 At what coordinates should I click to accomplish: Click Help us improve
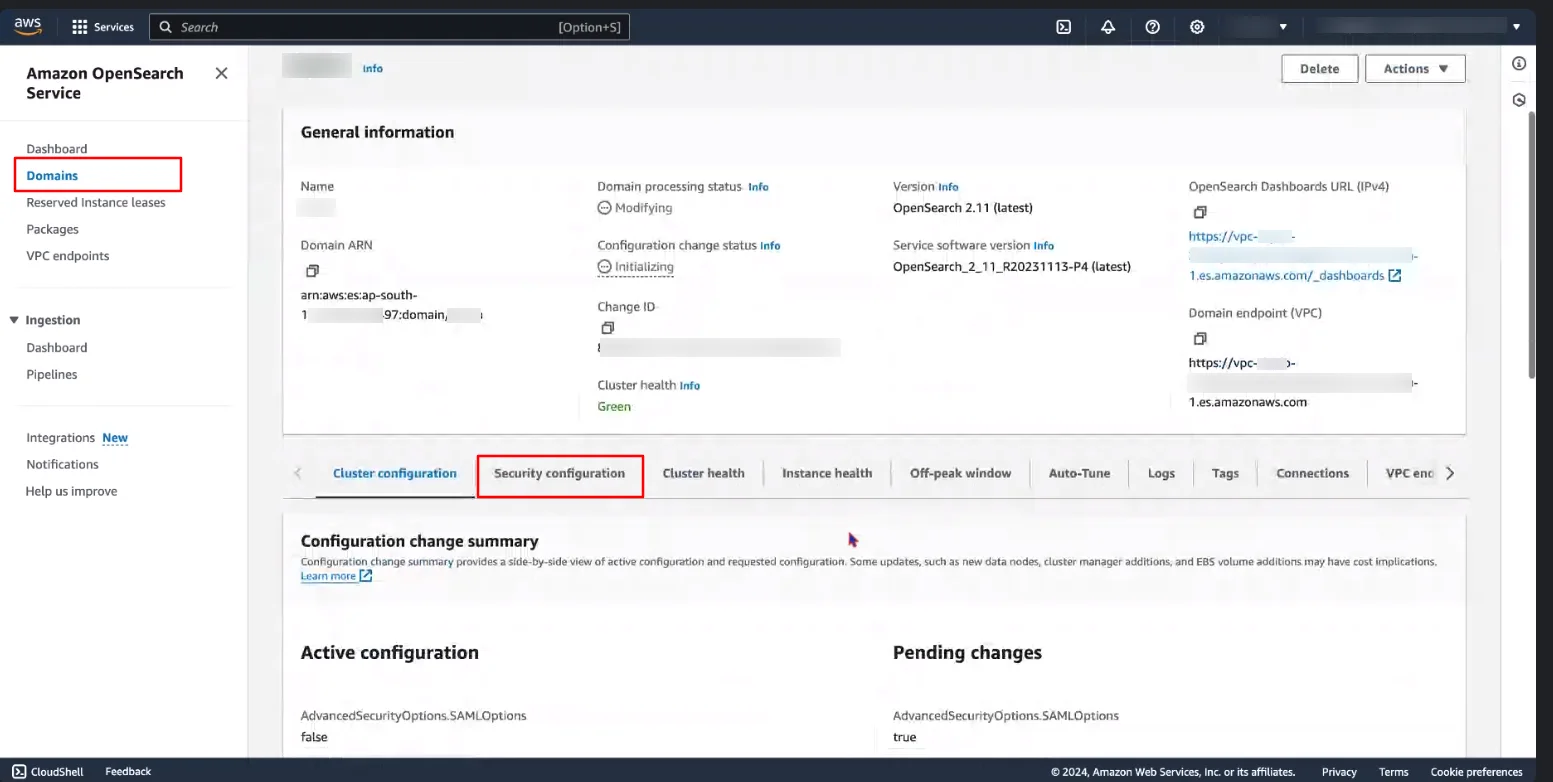click(x=71, y=491)
